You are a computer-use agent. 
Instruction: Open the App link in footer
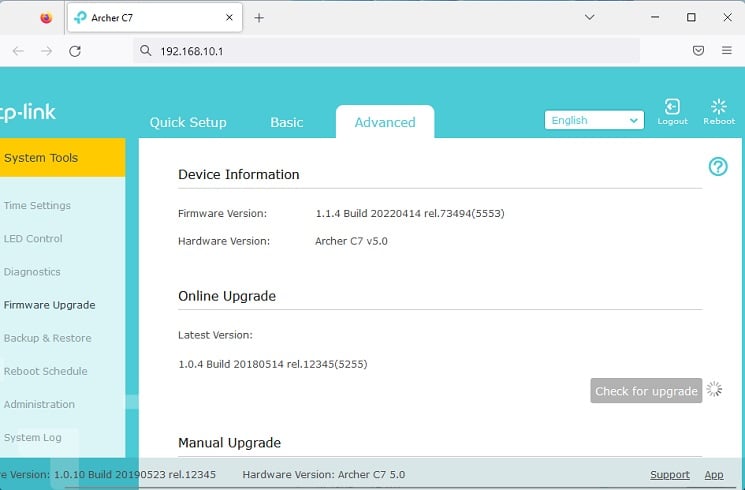click(714, 474)
